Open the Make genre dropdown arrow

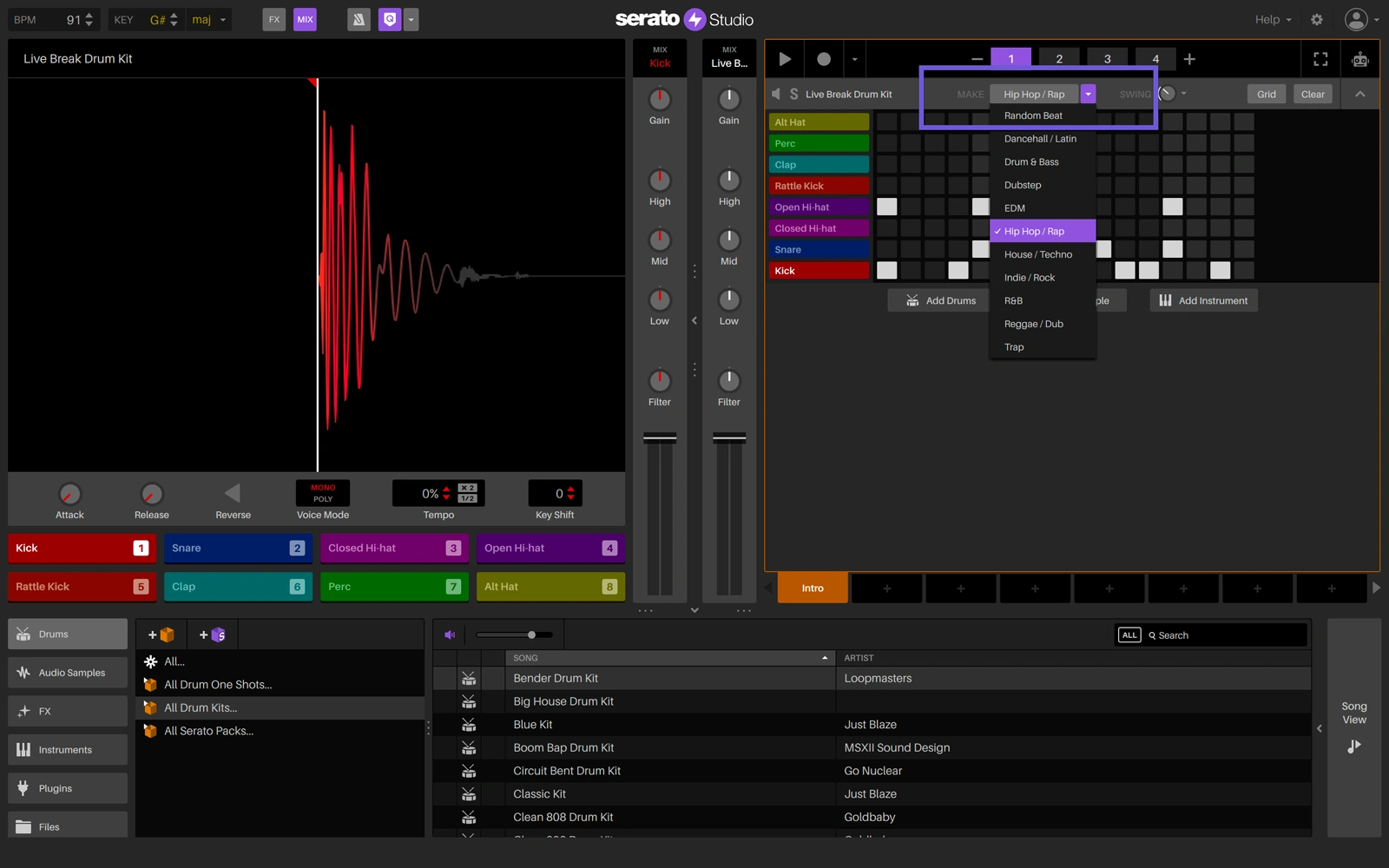1088,94
